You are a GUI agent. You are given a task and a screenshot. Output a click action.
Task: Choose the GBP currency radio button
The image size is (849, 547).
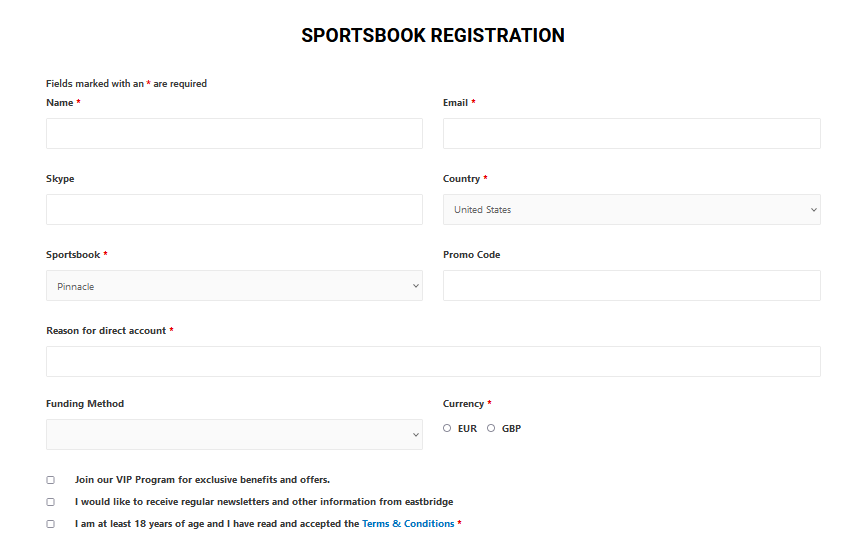click(x=491, y=428)
